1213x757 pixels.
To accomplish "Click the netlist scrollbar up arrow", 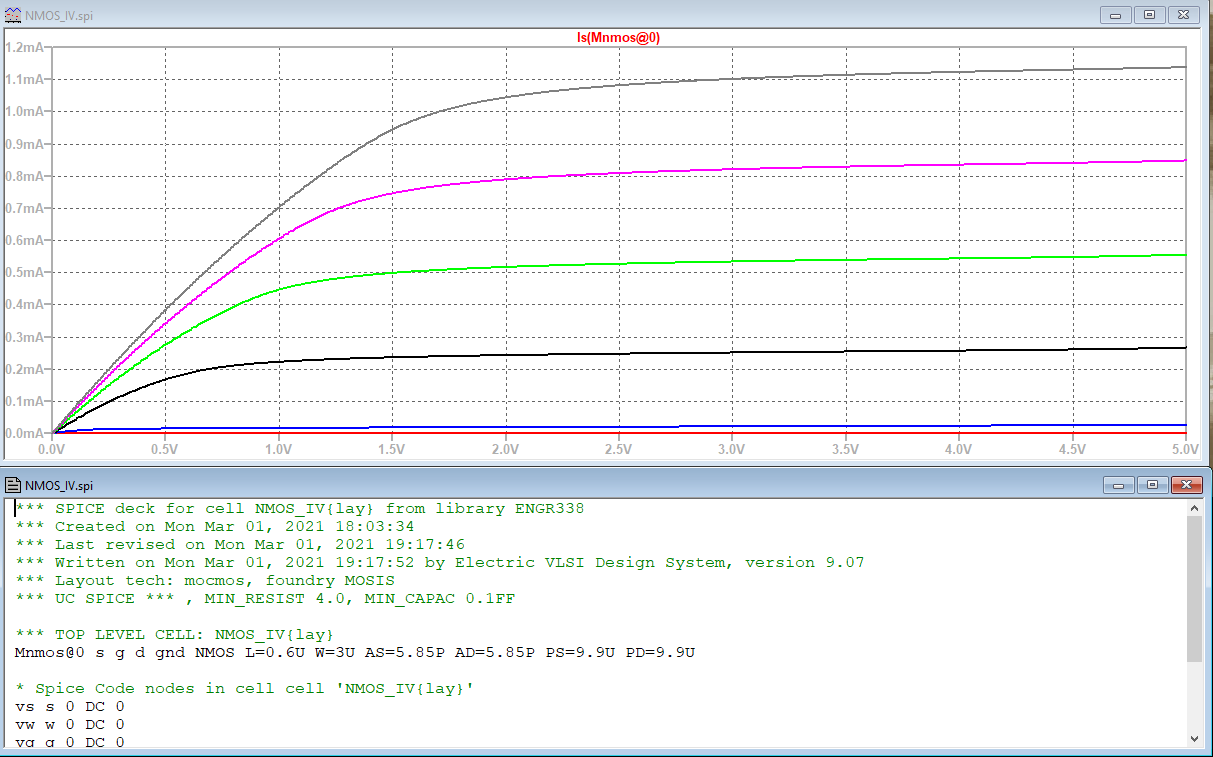I will tap(1195, 509).
